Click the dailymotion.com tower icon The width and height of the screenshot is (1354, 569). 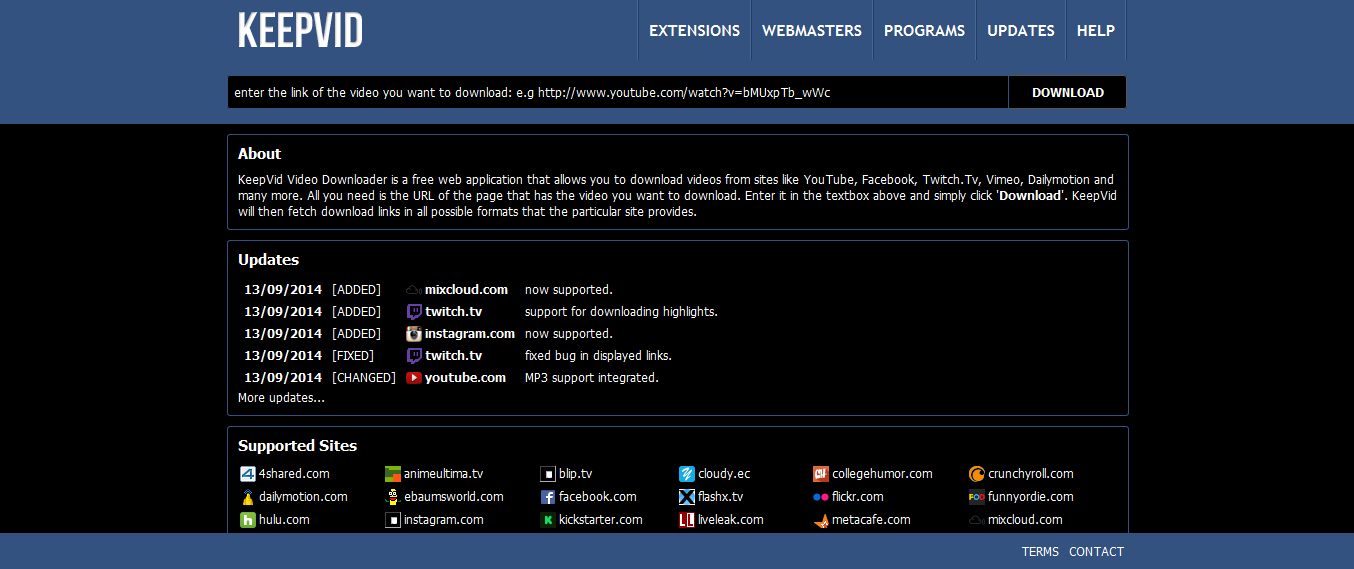pos(248,497)
